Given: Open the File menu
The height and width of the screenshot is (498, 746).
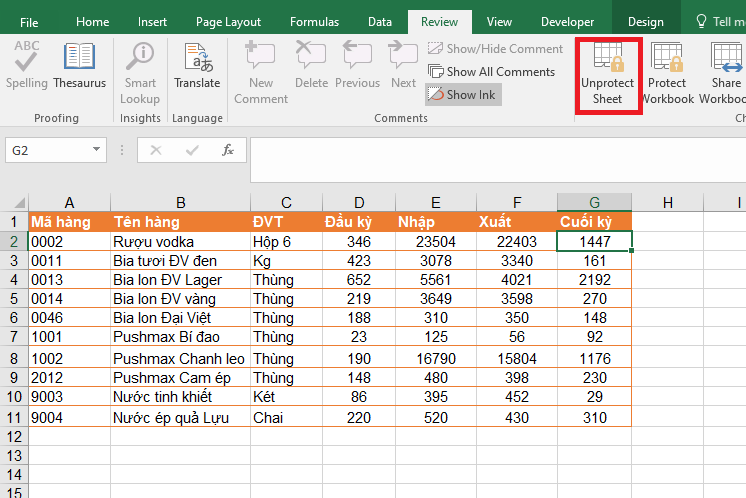Looking at the screenshot, I should [x=30, y=22].
